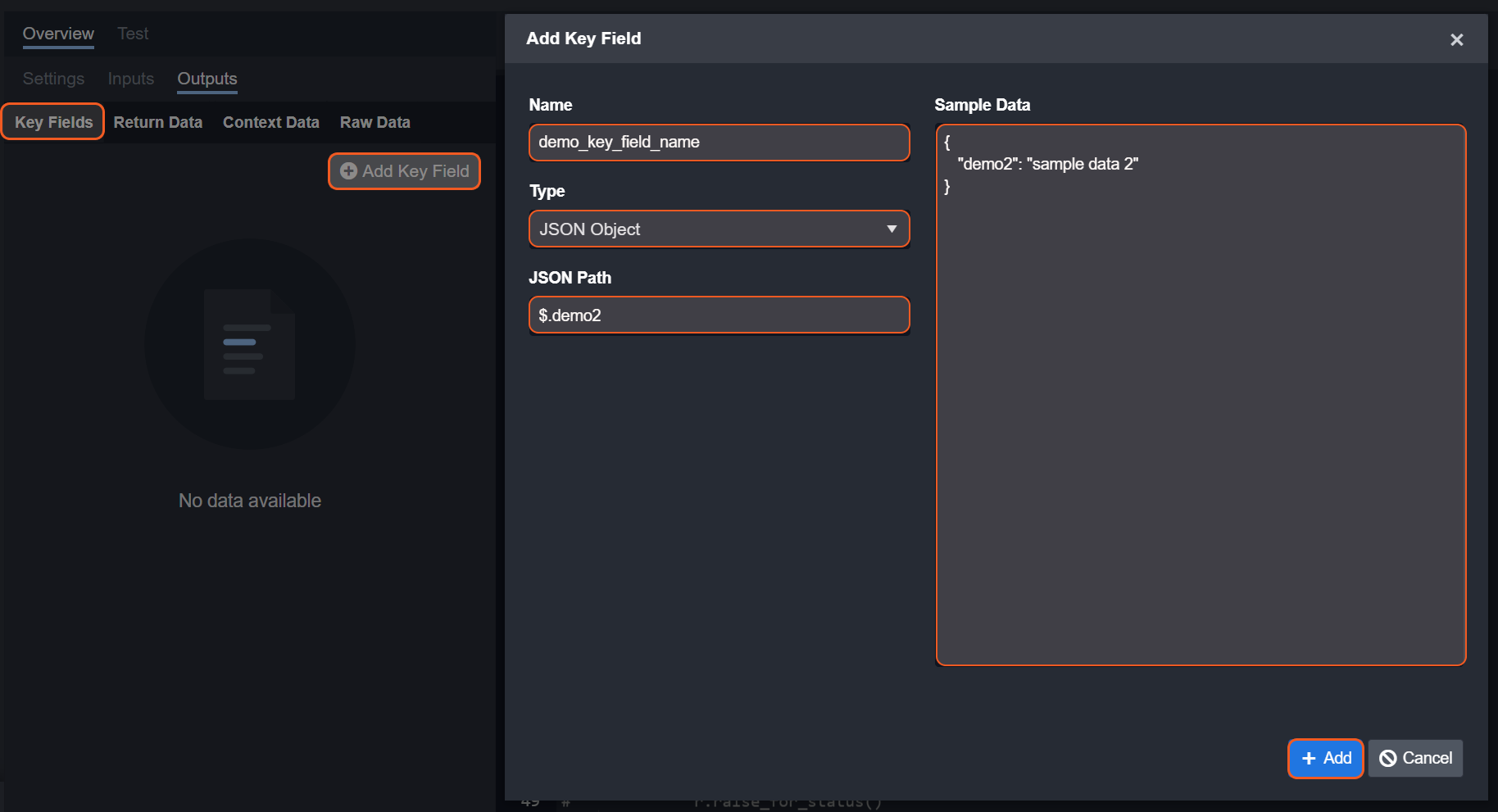Click the plus icon on the blue Add button
The image size is (1498, 812).
[x=1309, y=759]
